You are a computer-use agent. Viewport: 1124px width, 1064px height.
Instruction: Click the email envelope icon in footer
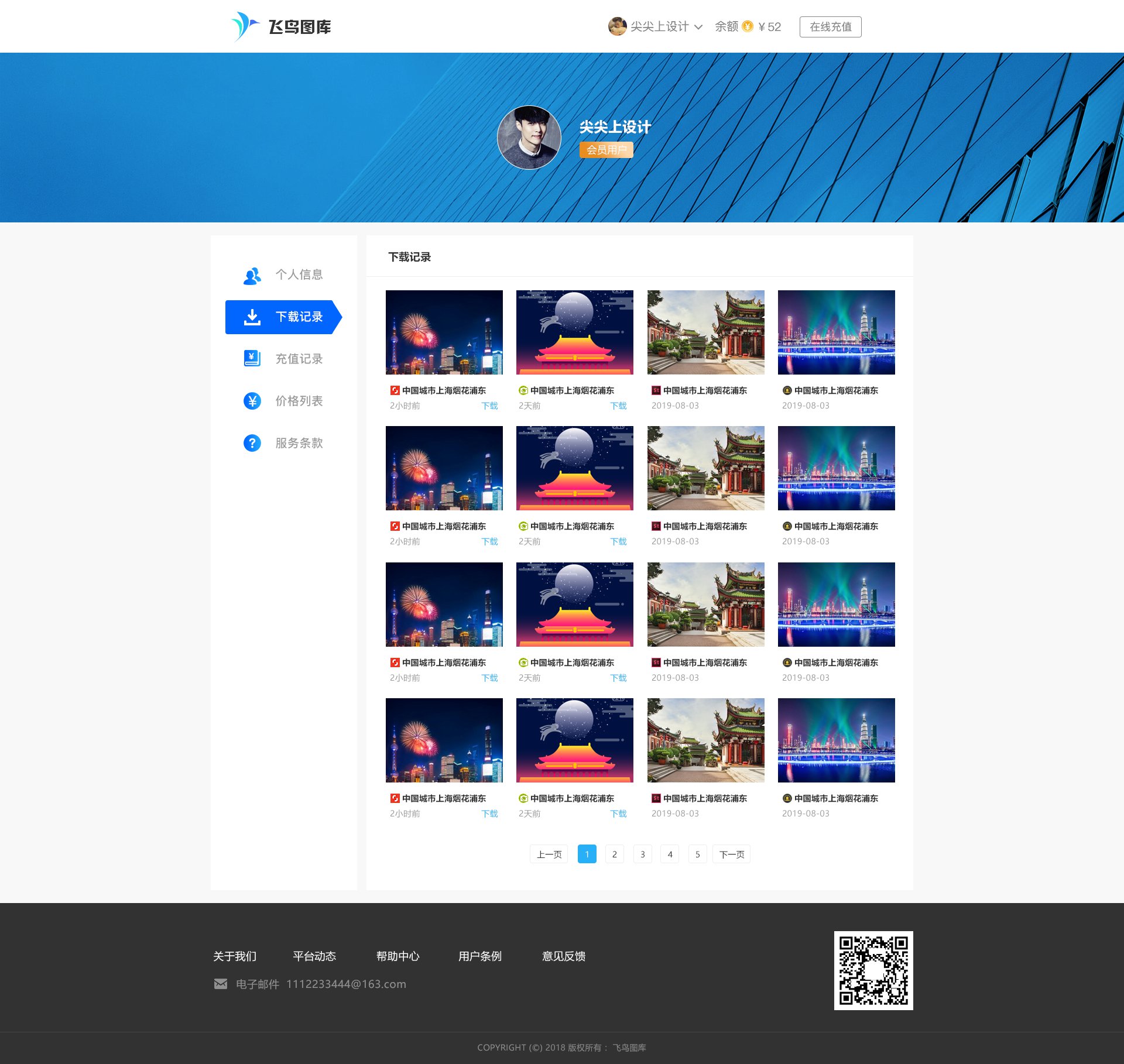pos(221,984)
